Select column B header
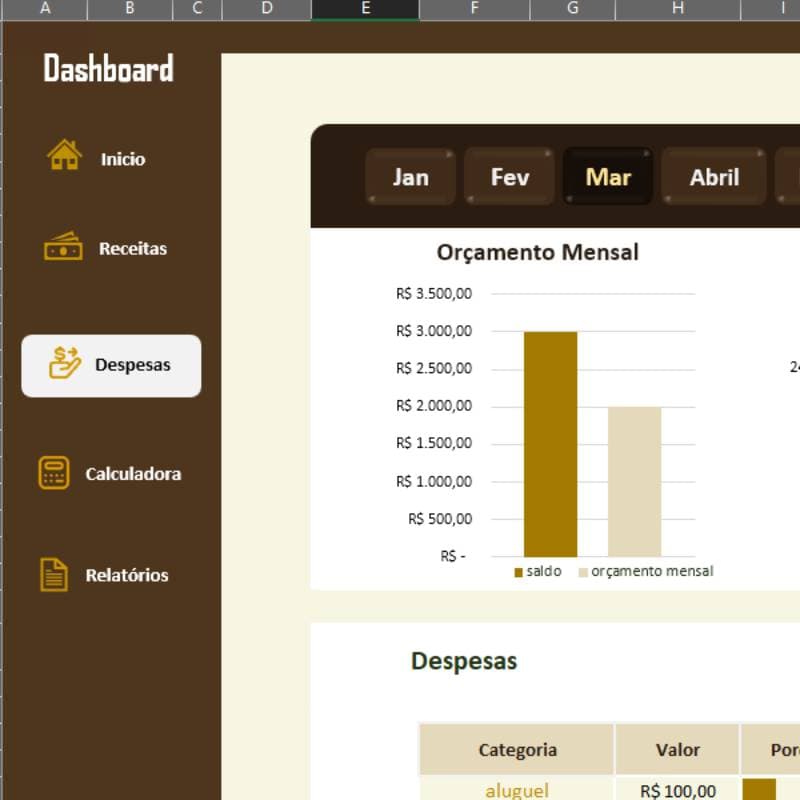Screen dimensions: 800x800 pyautogui.click(x=130, y=9)
